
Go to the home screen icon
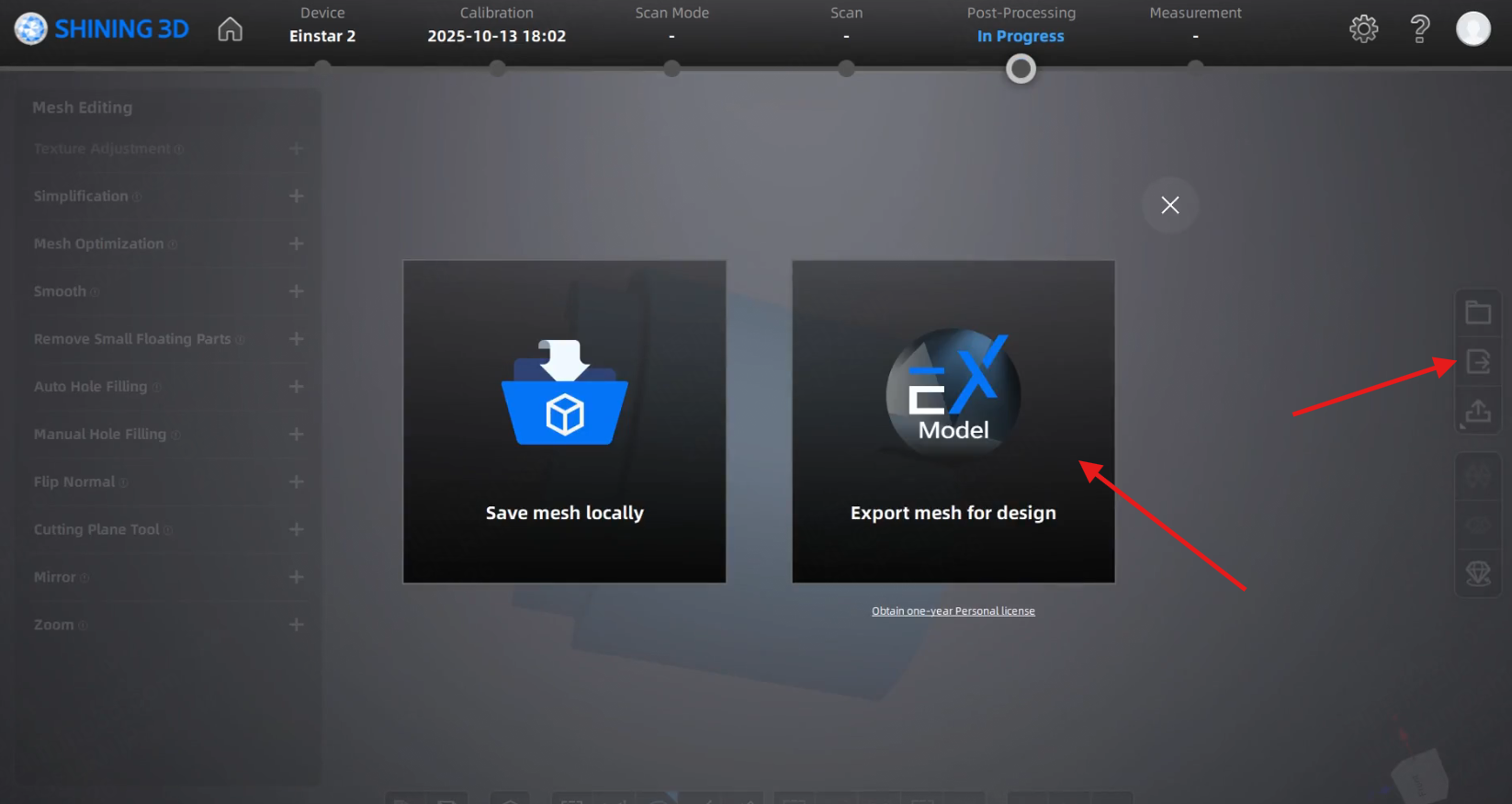[231, 29]
